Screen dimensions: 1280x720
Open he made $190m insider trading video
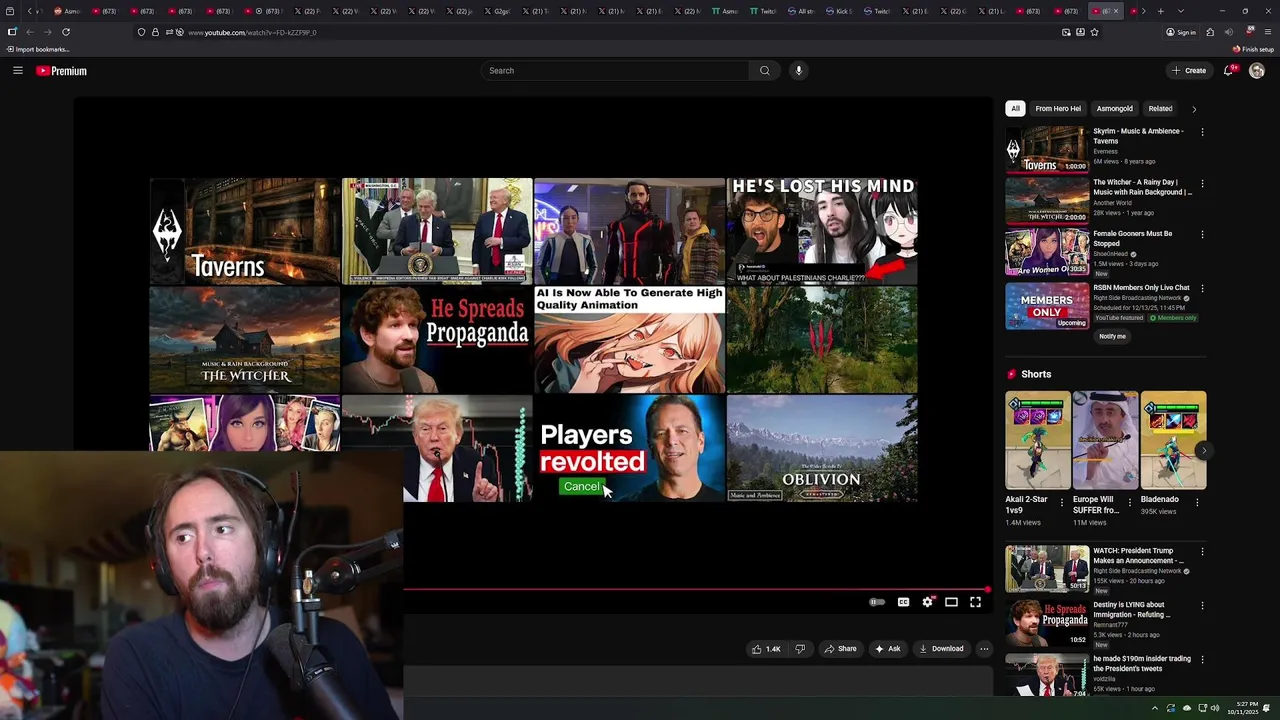tap(1047, 675)
